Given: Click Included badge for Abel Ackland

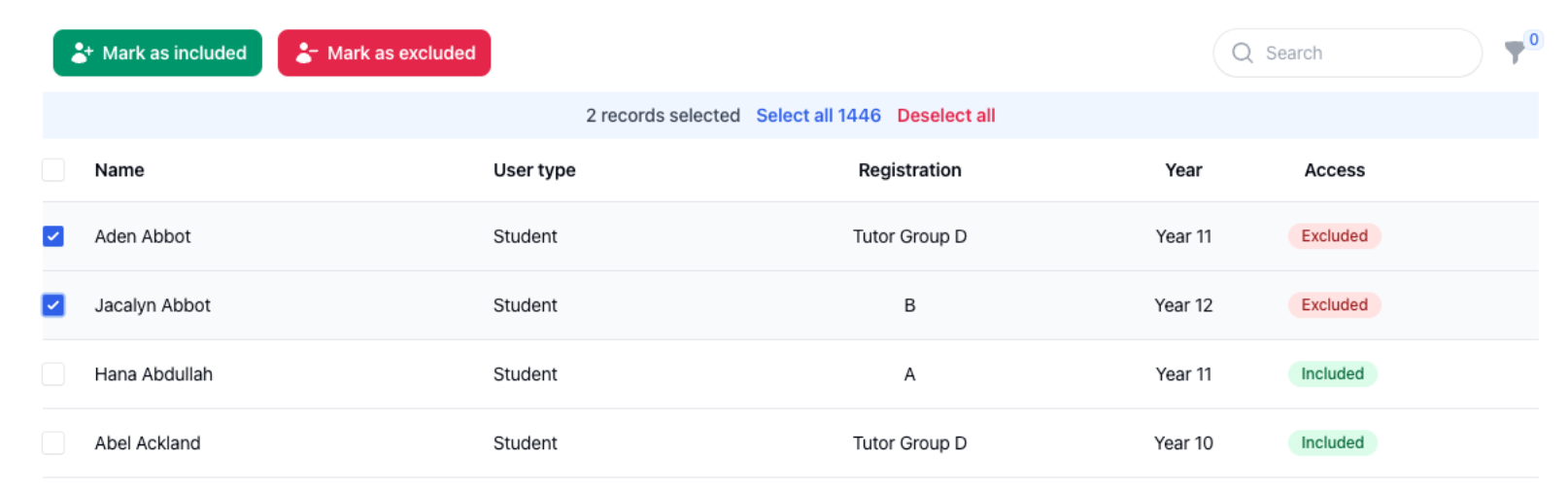Looking at the screenshot, I should [1332, 443].
